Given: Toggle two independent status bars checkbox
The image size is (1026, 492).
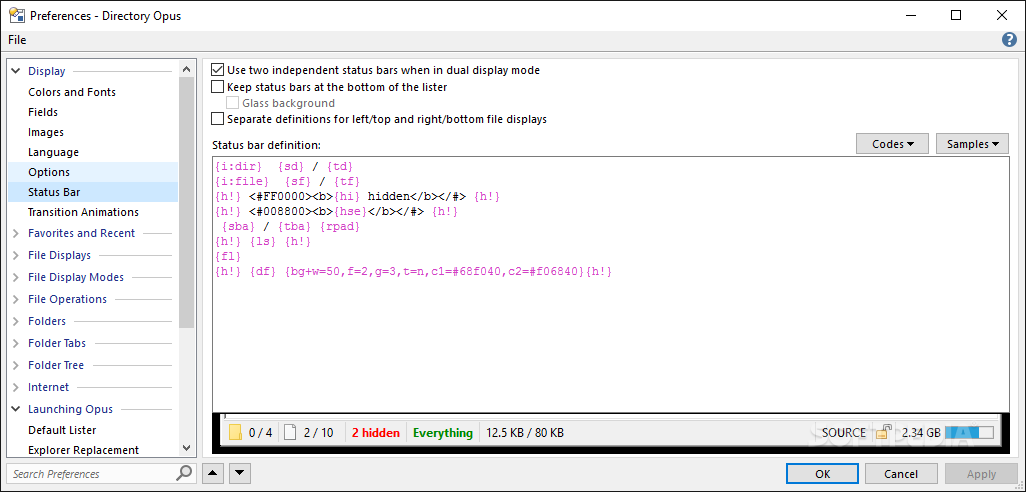Looking at the screenshot, I should point(217,70).
